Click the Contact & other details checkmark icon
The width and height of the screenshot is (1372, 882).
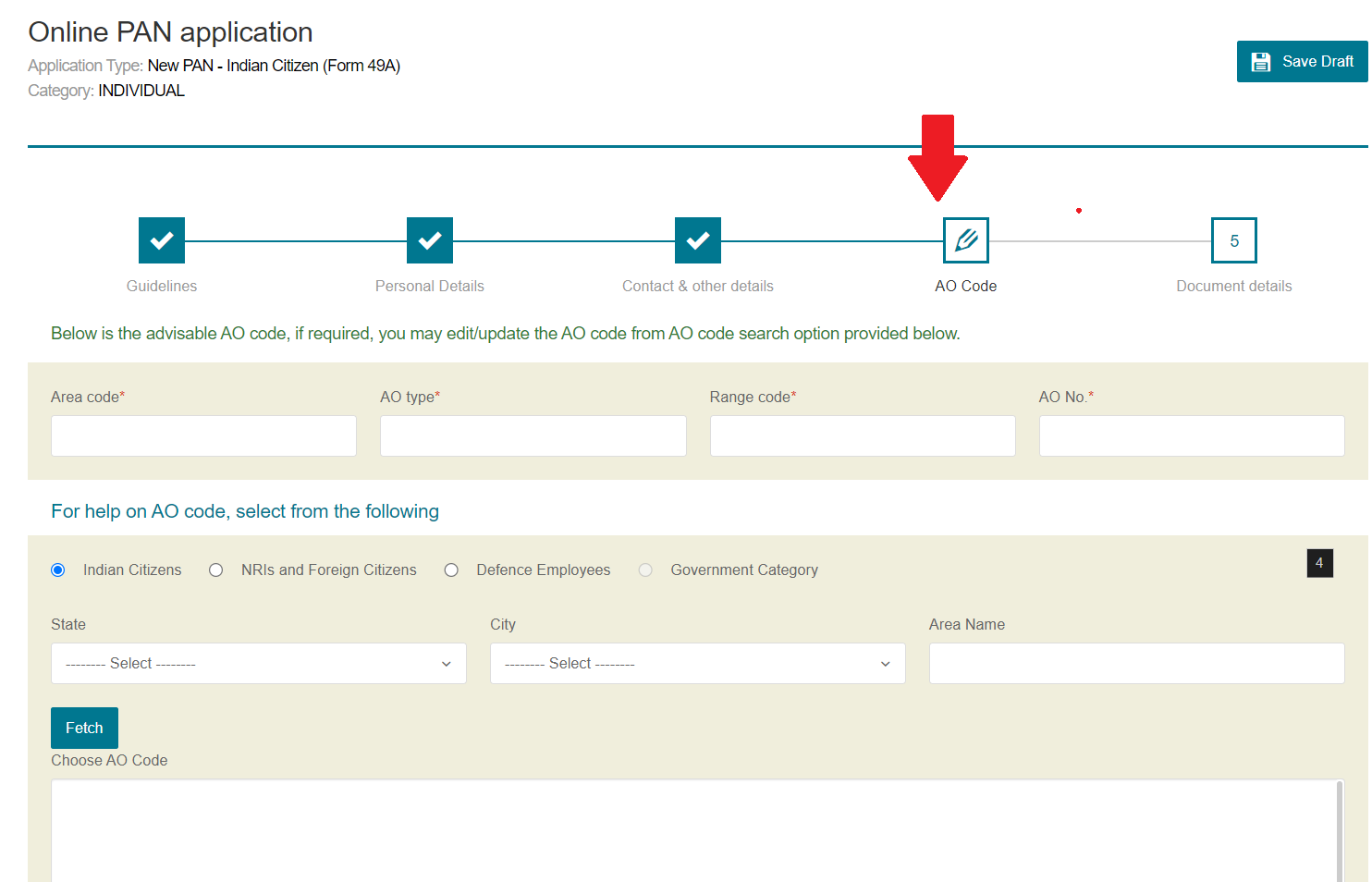697,239
